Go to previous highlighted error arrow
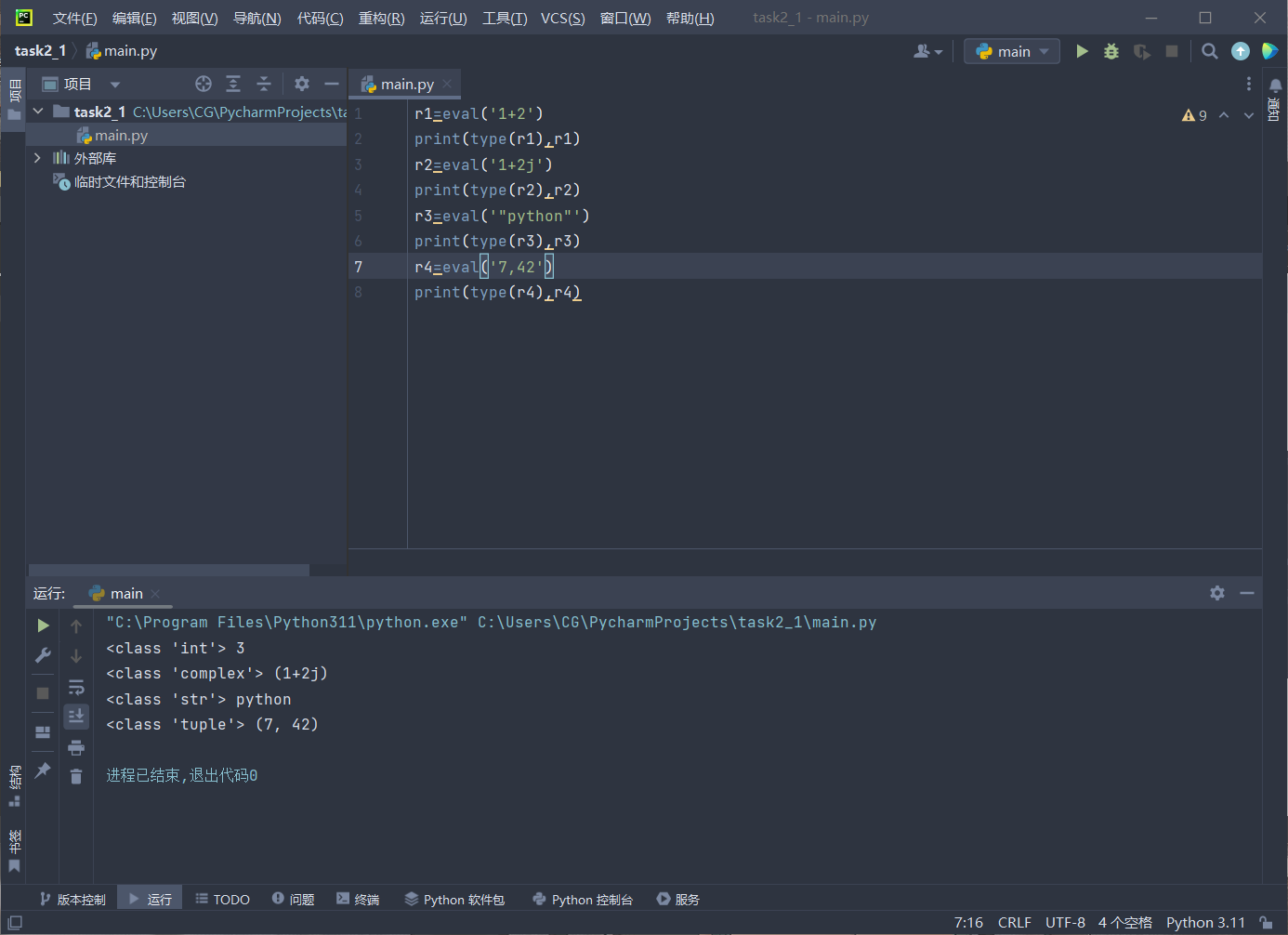Viewport: 1288px width, 935px height. click(x=1224, y=115)
